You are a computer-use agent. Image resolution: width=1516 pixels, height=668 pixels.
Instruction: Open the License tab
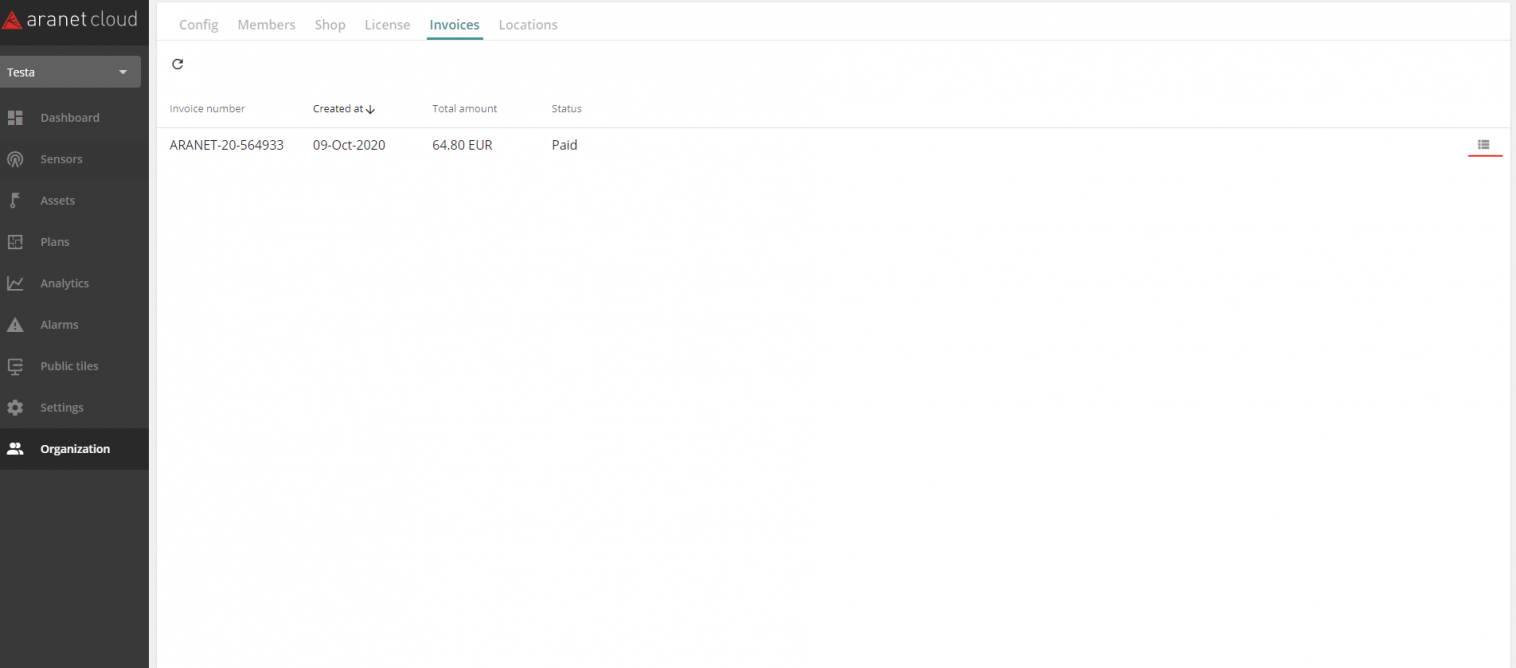[x=387, y=25]
